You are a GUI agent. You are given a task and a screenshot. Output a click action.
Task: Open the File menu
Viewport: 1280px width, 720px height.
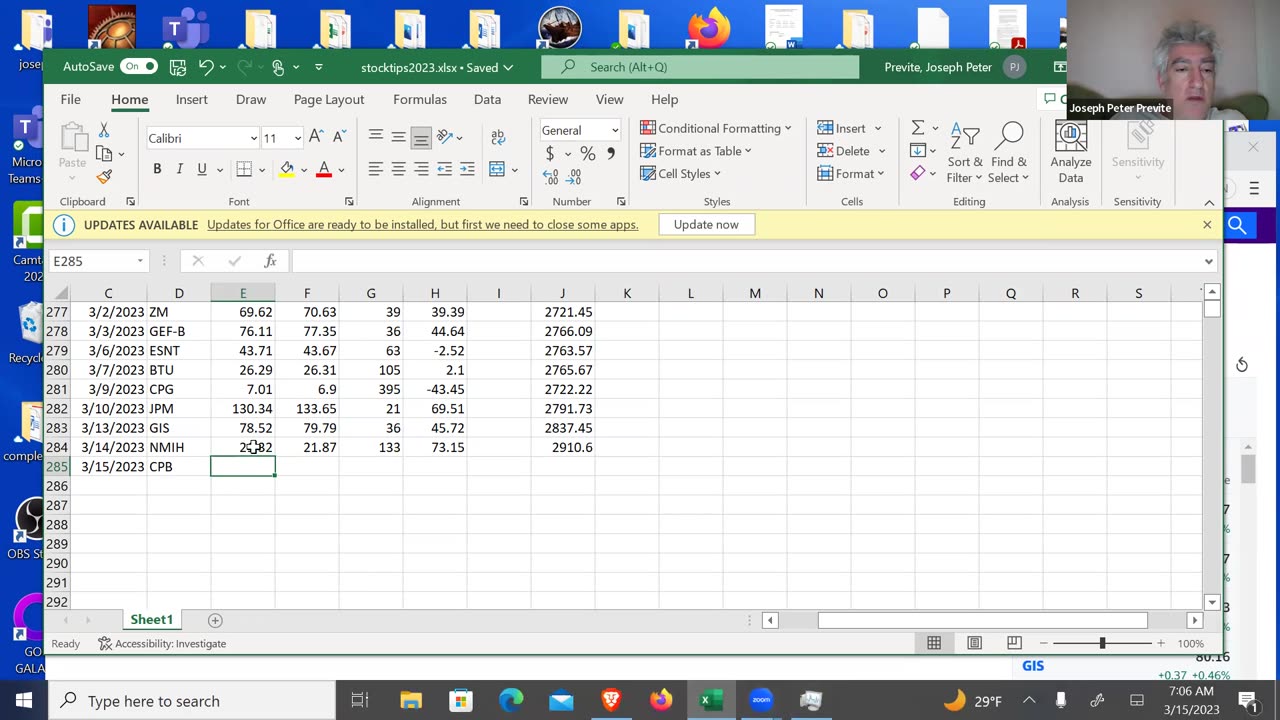point(70,99)
